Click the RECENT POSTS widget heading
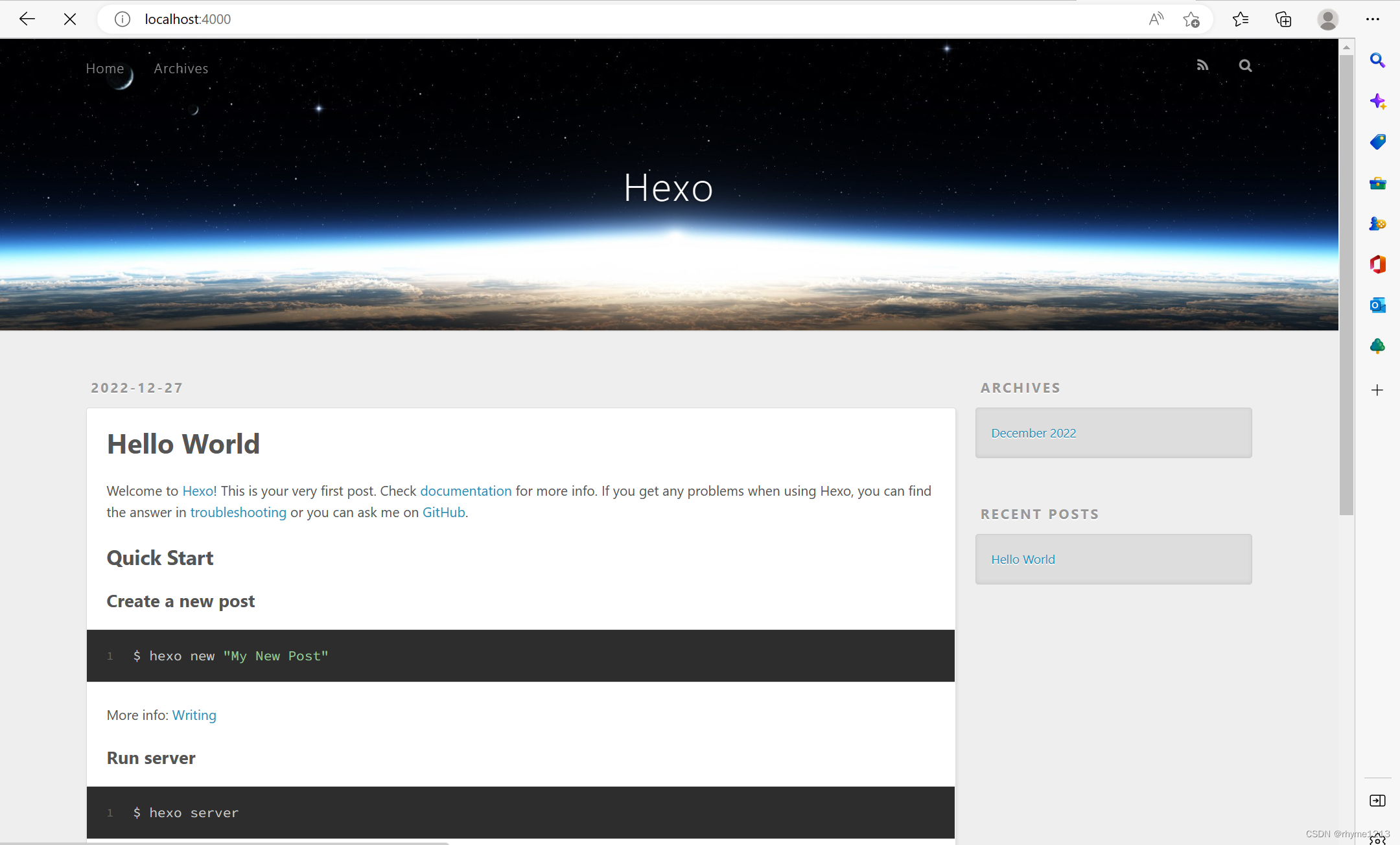The height and width of the screenshot is (845, 1400). pyautogui.click(x=1040, y=514)
